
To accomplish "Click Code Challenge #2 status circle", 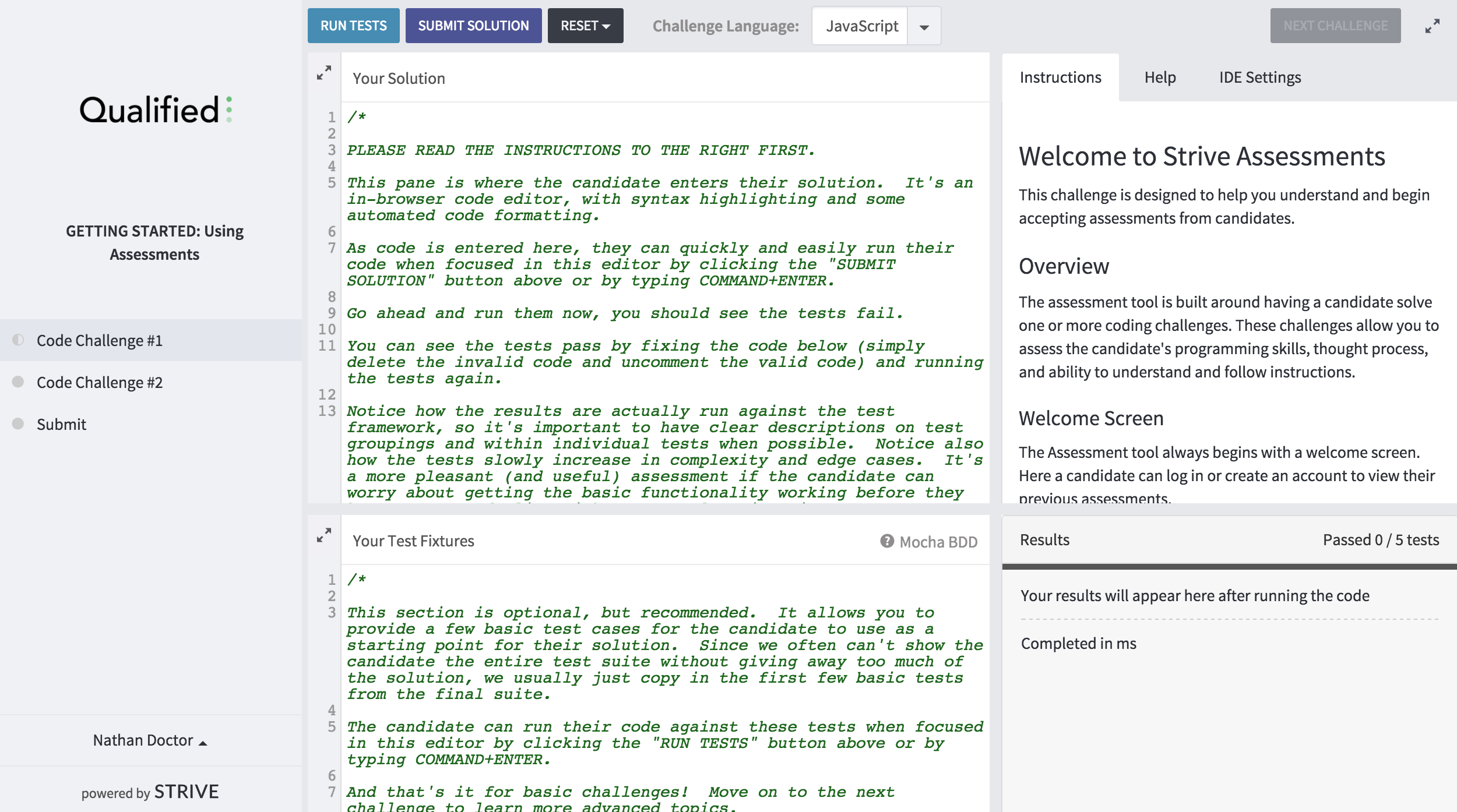I will [18, 382].
